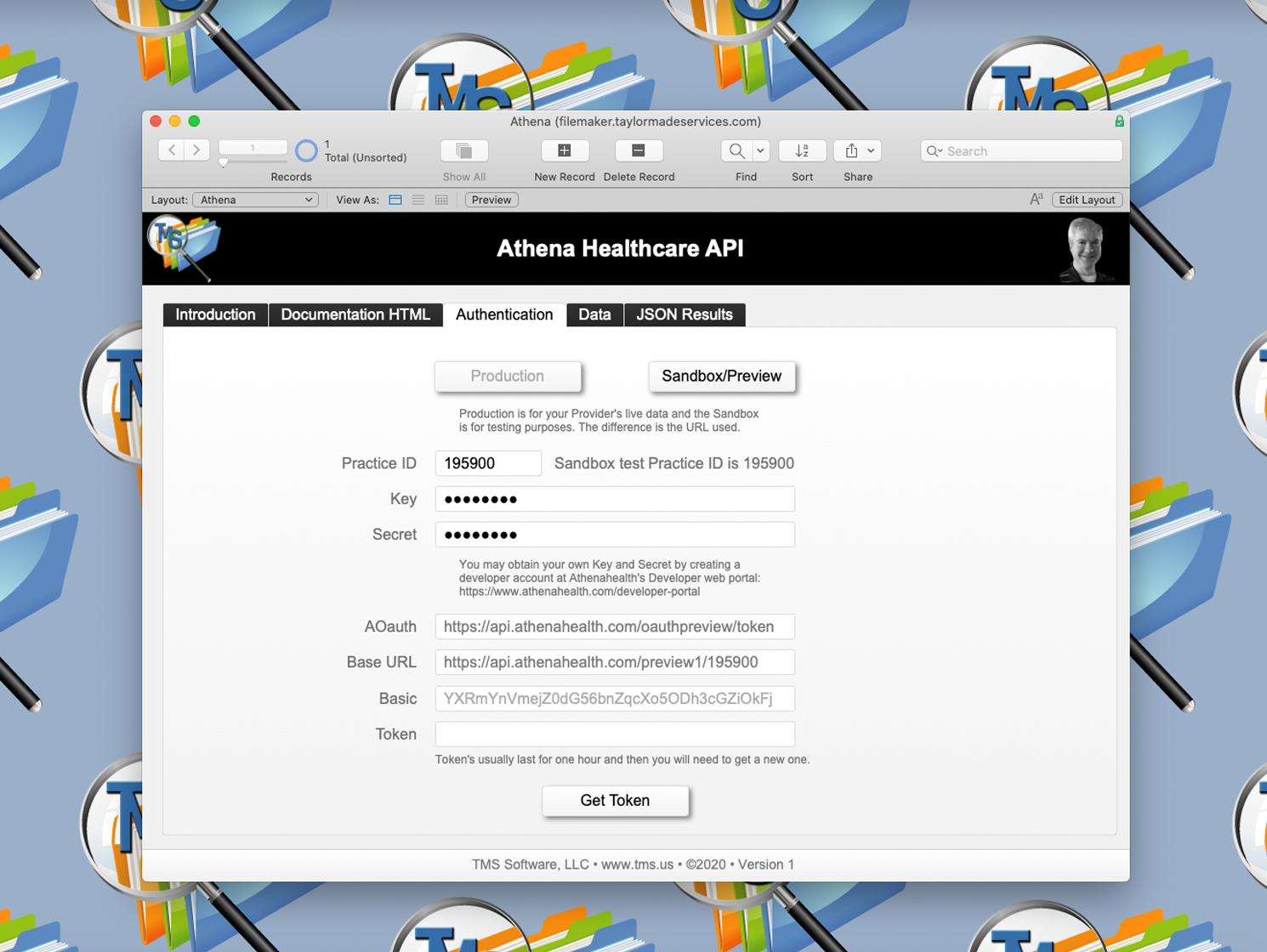Viewport: 1267px width, 952px height.
Task: Click the Practice ID field
Action: click(488, 463)
